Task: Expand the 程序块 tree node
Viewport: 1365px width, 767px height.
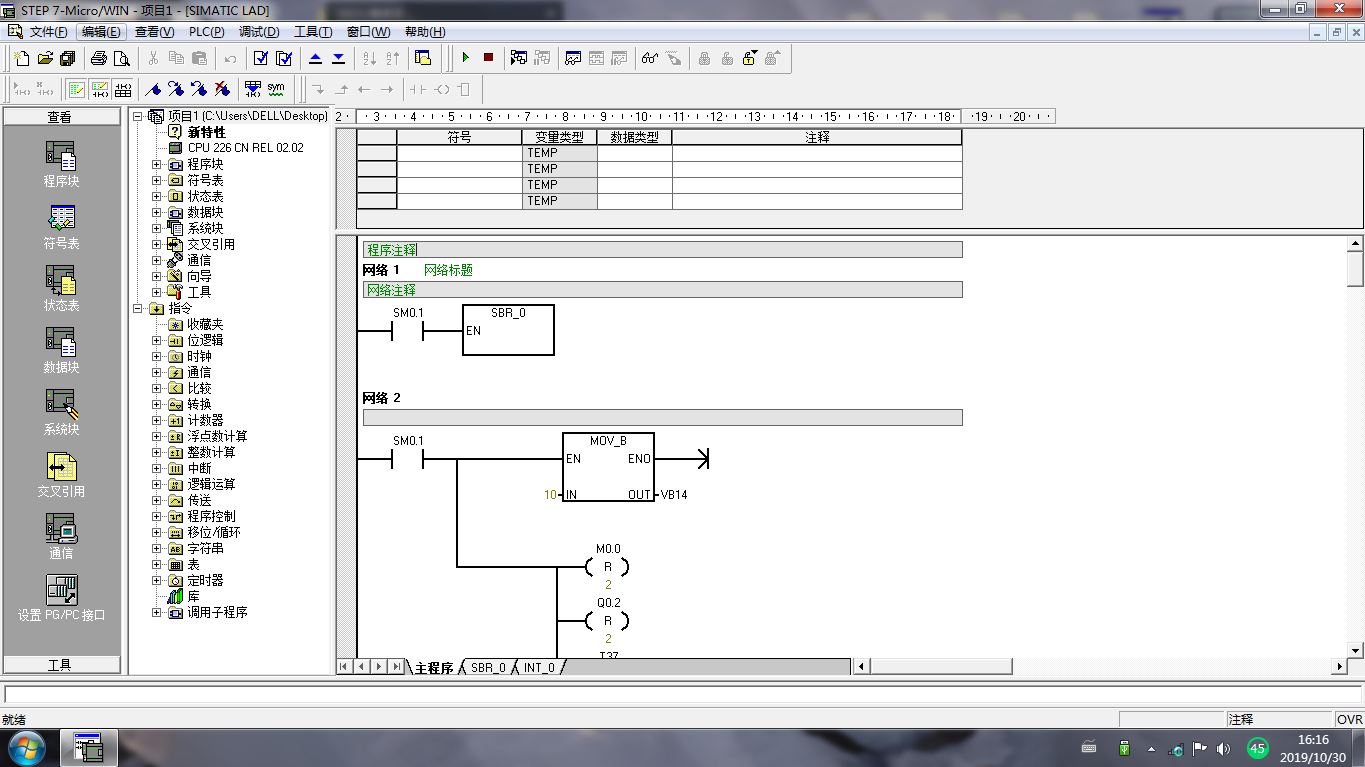Action: pyautogui.click(x=156, y=164)
